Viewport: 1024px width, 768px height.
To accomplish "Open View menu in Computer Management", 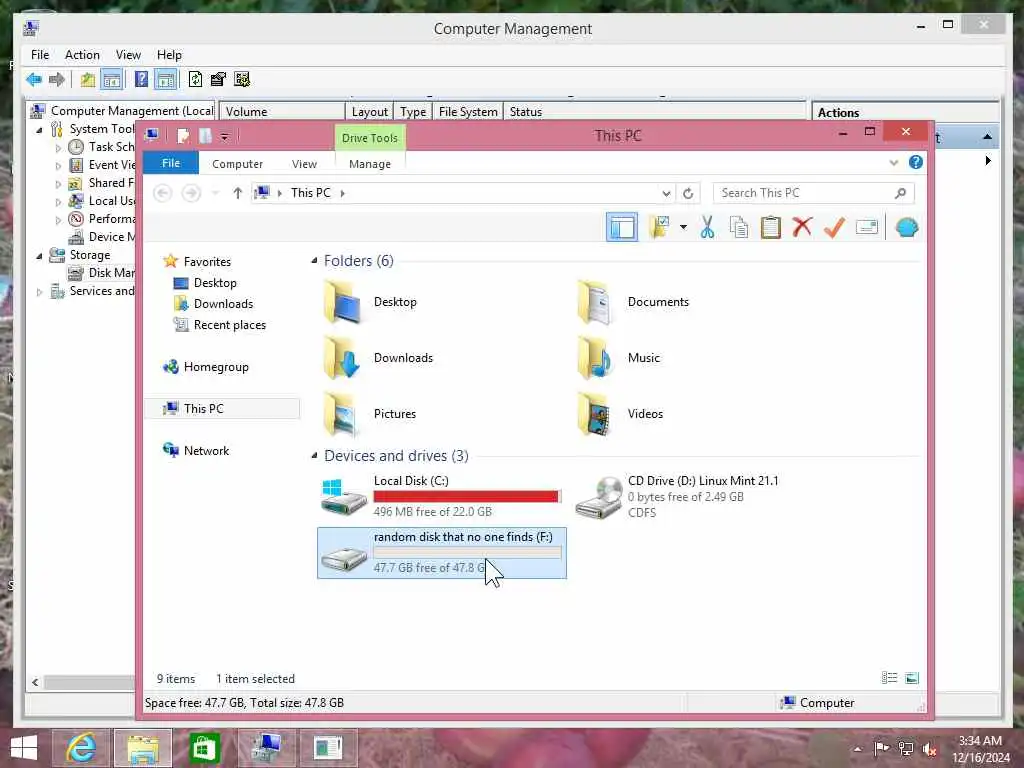I will (x=128, y=55).
